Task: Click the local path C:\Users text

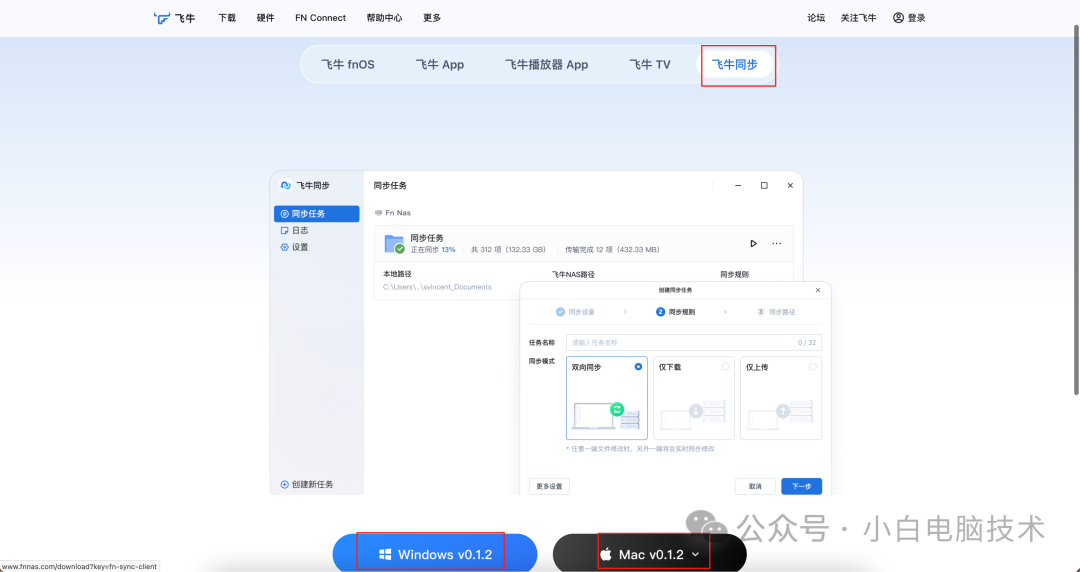Action: 437,287
